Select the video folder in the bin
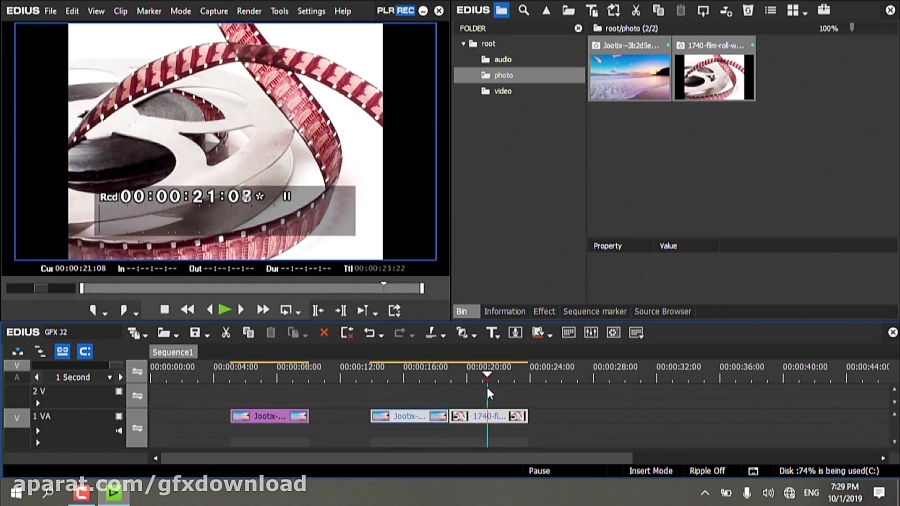Screen dimensions: 900x506 (503, 91)
